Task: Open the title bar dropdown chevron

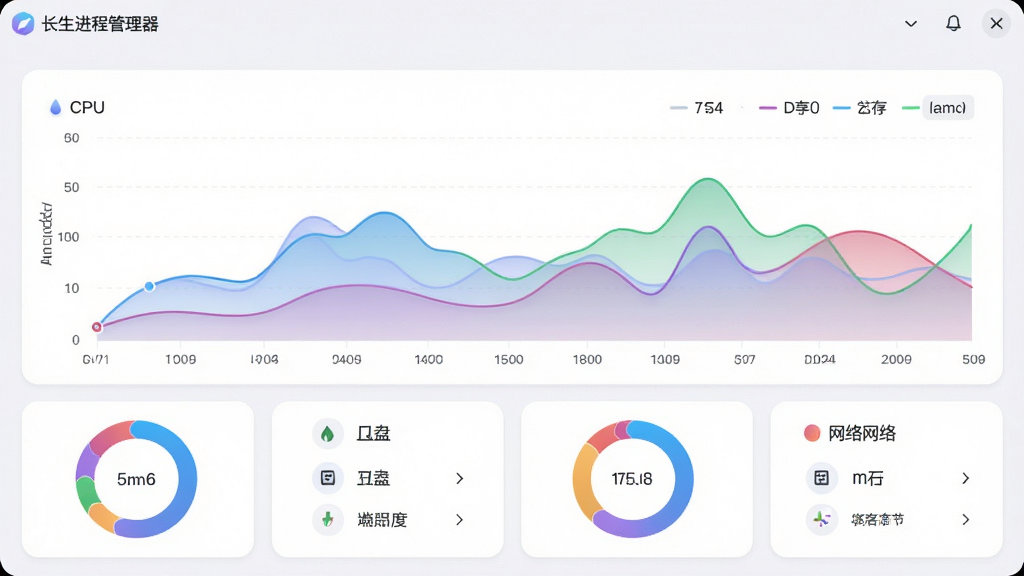Action: pyautogui.click(x=910, y=24)
